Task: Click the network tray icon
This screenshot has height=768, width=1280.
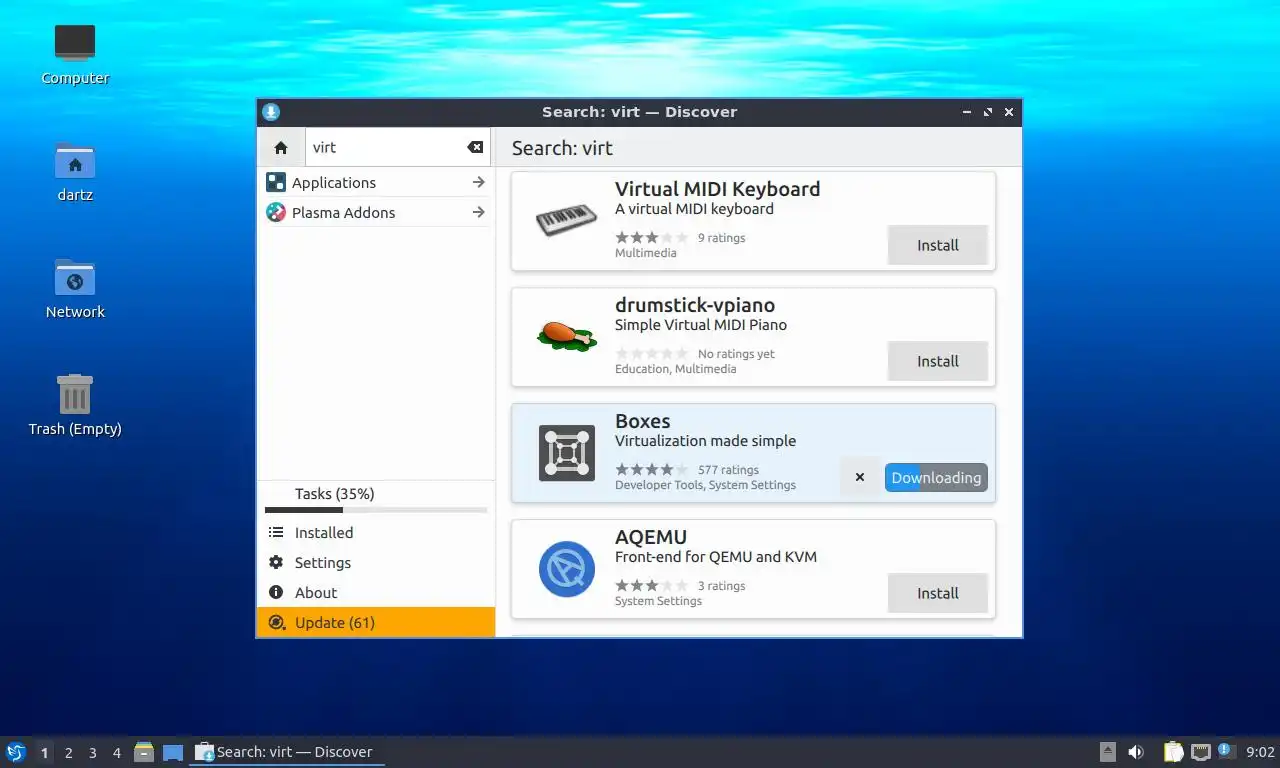Action: (1200, 752)
